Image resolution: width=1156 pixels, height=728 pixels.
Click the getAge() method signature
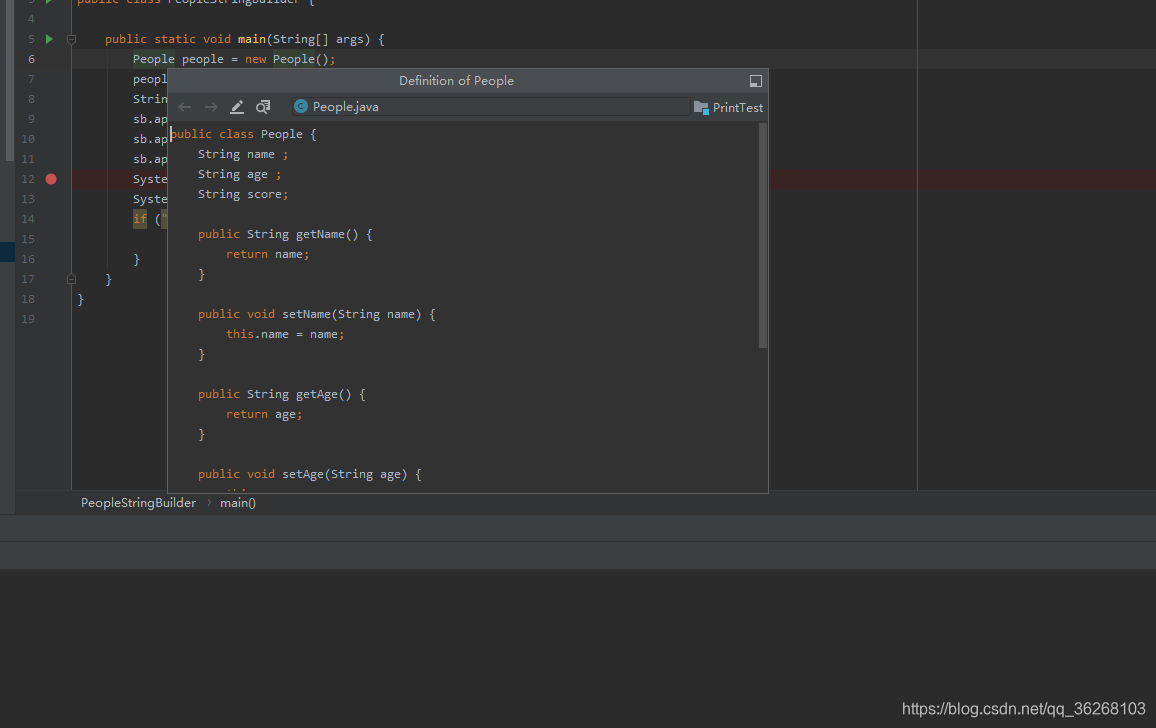coord(282,395)
